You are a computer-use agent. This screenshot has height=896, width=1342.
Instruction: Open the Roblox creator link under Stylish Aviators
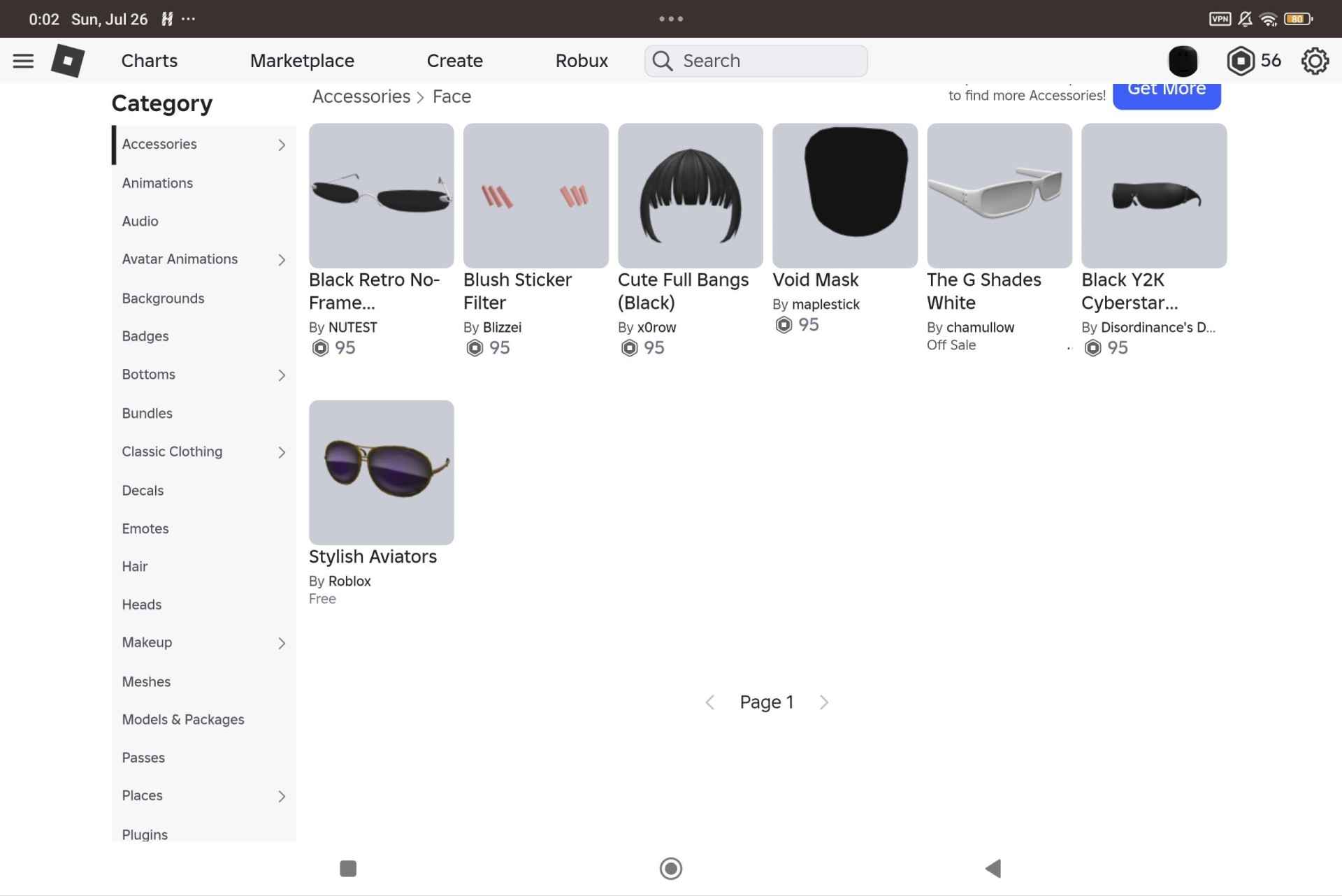coord(349,581)
